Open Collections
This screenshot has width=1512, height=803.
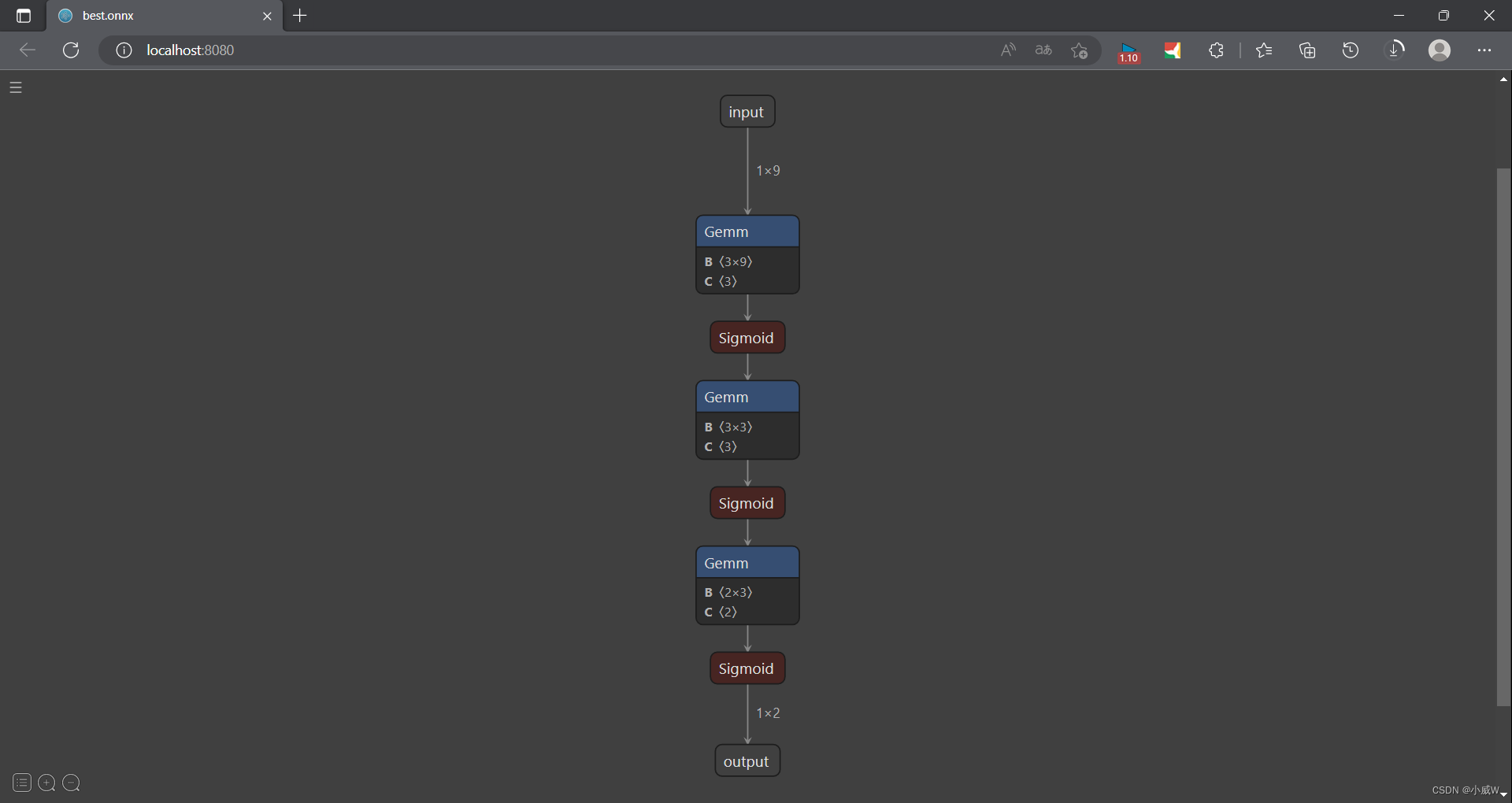1306,50
